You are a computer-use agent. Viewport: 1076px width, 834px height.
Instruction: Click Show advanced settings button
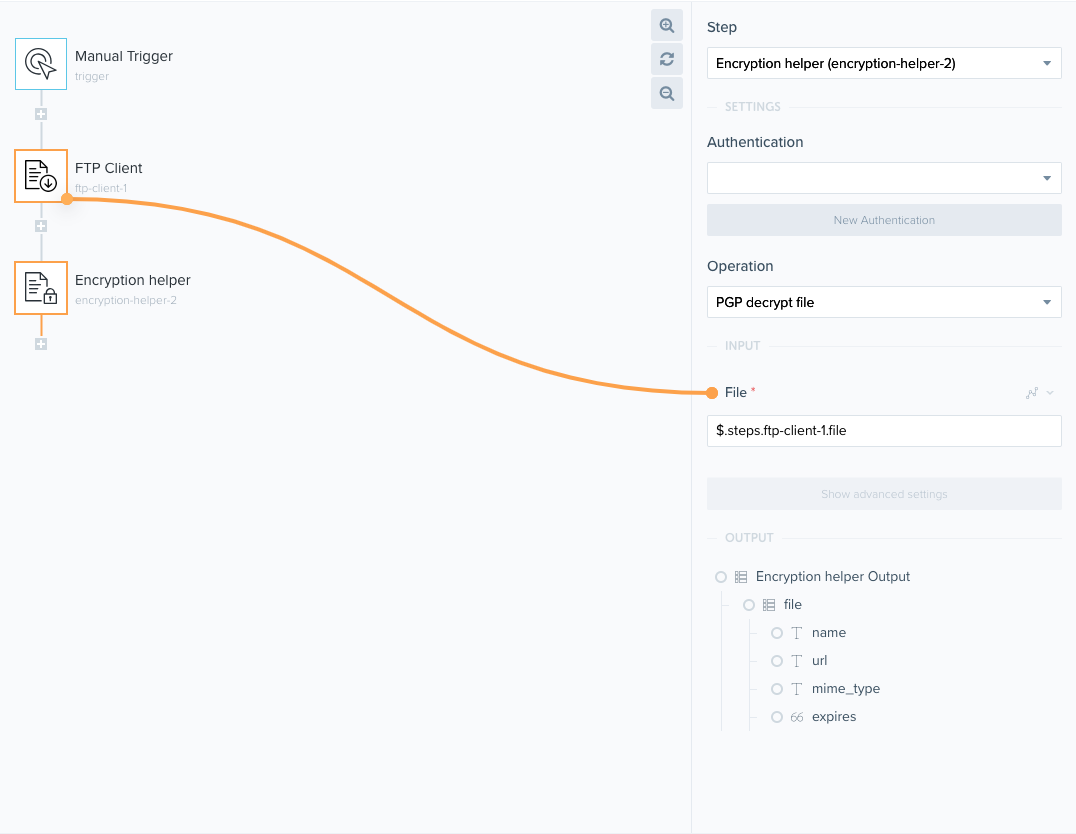884,494
